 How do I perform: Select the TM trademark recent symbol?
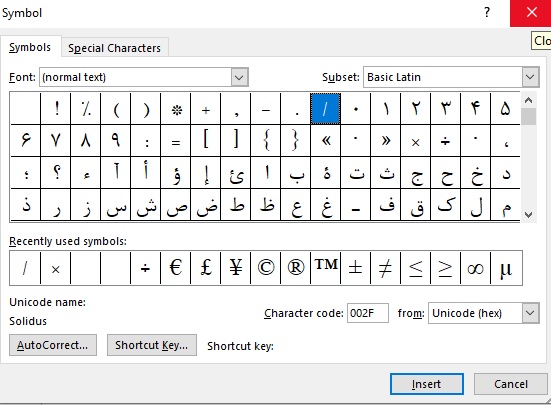(325, 268)
